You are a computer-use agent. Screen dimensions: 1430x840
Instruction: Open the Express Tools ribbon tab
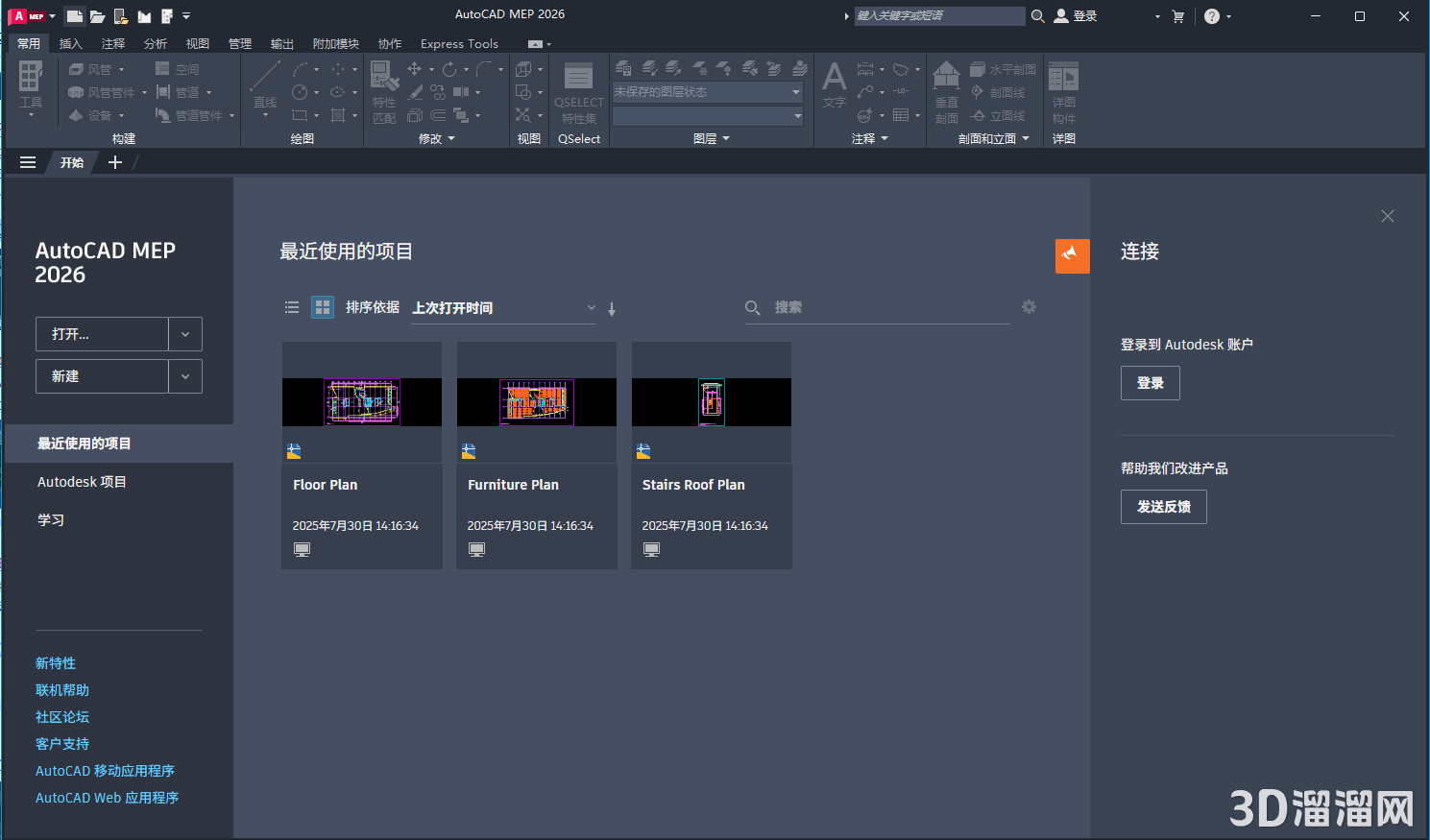(459, 44)
